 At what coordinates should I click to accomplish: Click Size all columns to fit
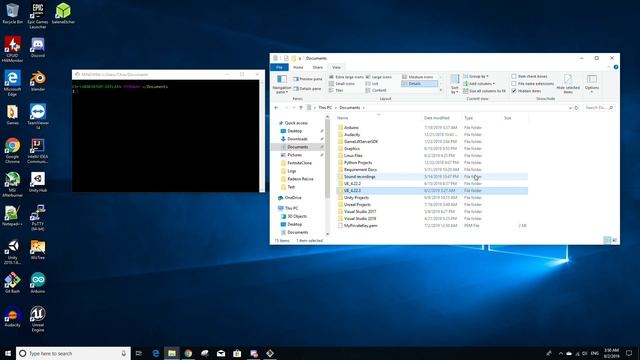[x=484, y=91]
